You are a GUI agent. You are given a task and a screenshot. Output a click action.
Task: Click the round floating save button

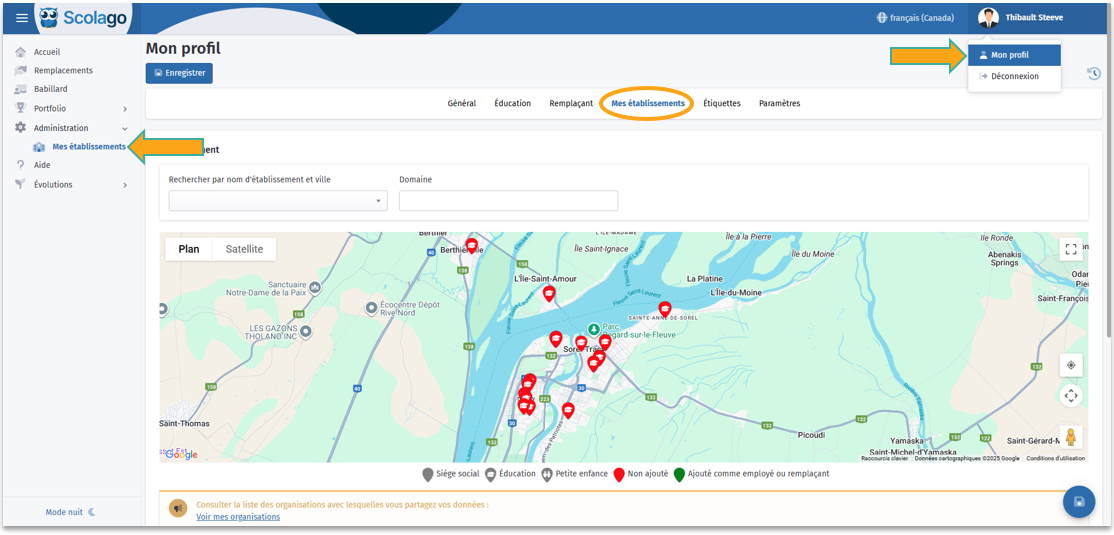pyautogui.click(x=1079, y=502)
